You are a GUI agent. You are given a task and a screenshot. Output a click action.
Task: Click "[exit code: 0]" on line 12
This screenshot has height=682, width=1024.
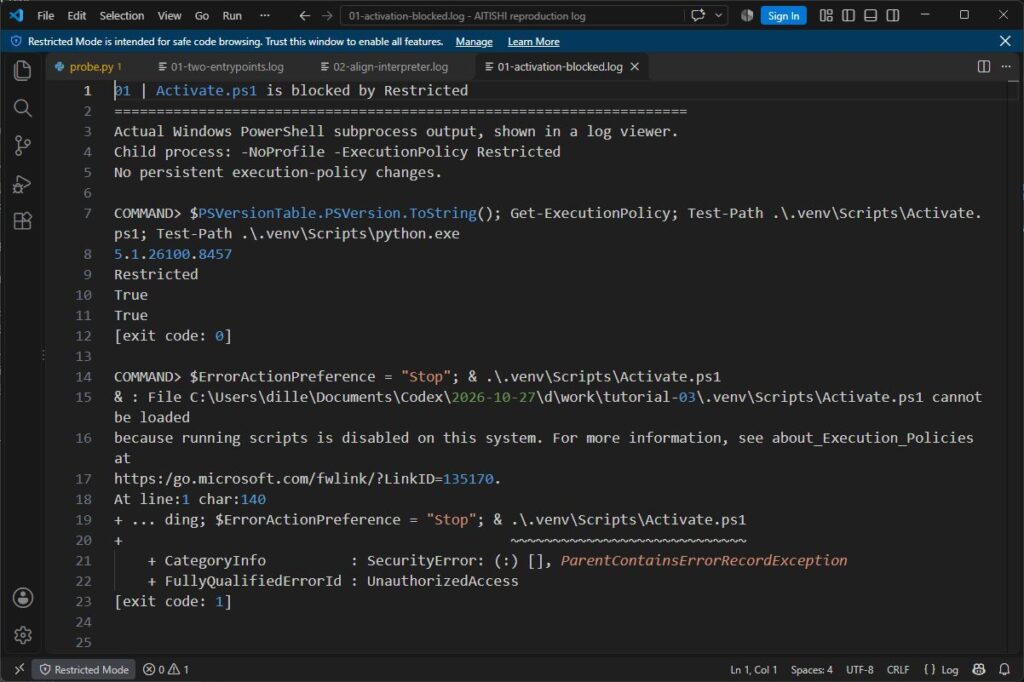tap(173, 336)
